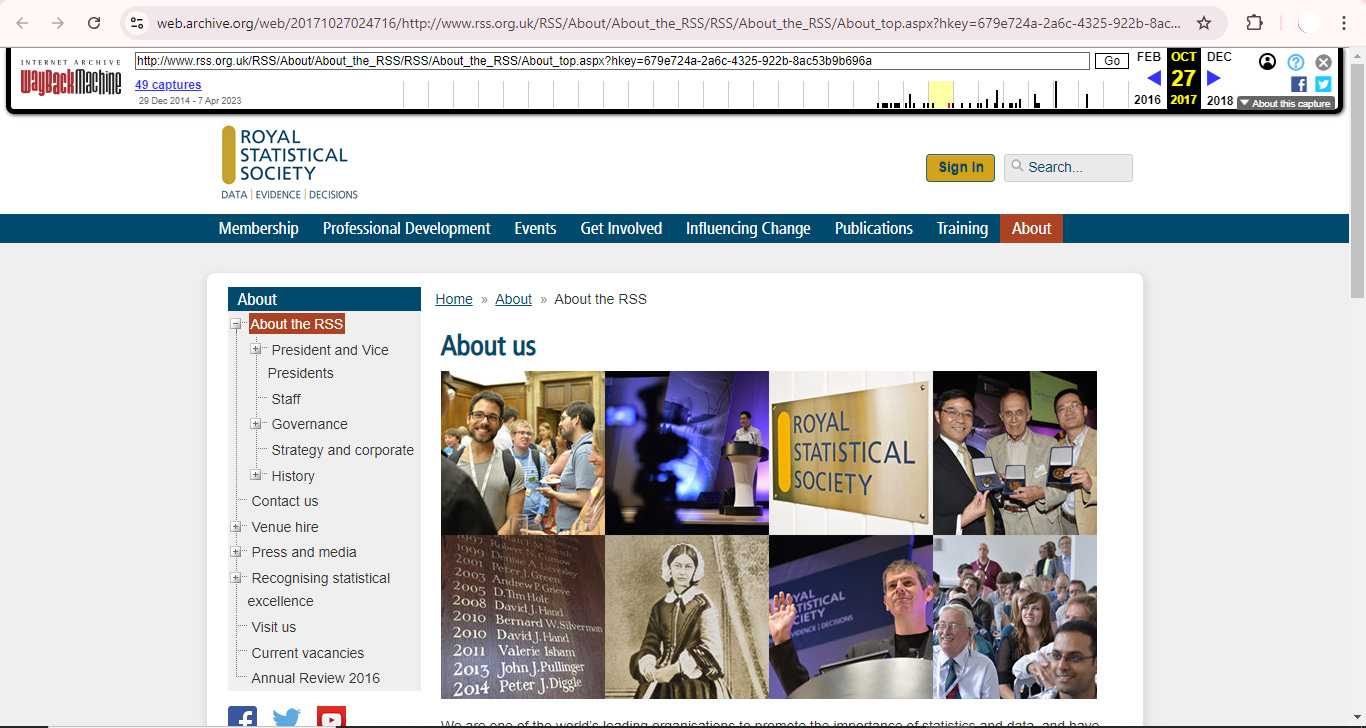Follow the Home breadcrumb link
Viewport: 1366px width, 728px height.
tap(454, 299)
